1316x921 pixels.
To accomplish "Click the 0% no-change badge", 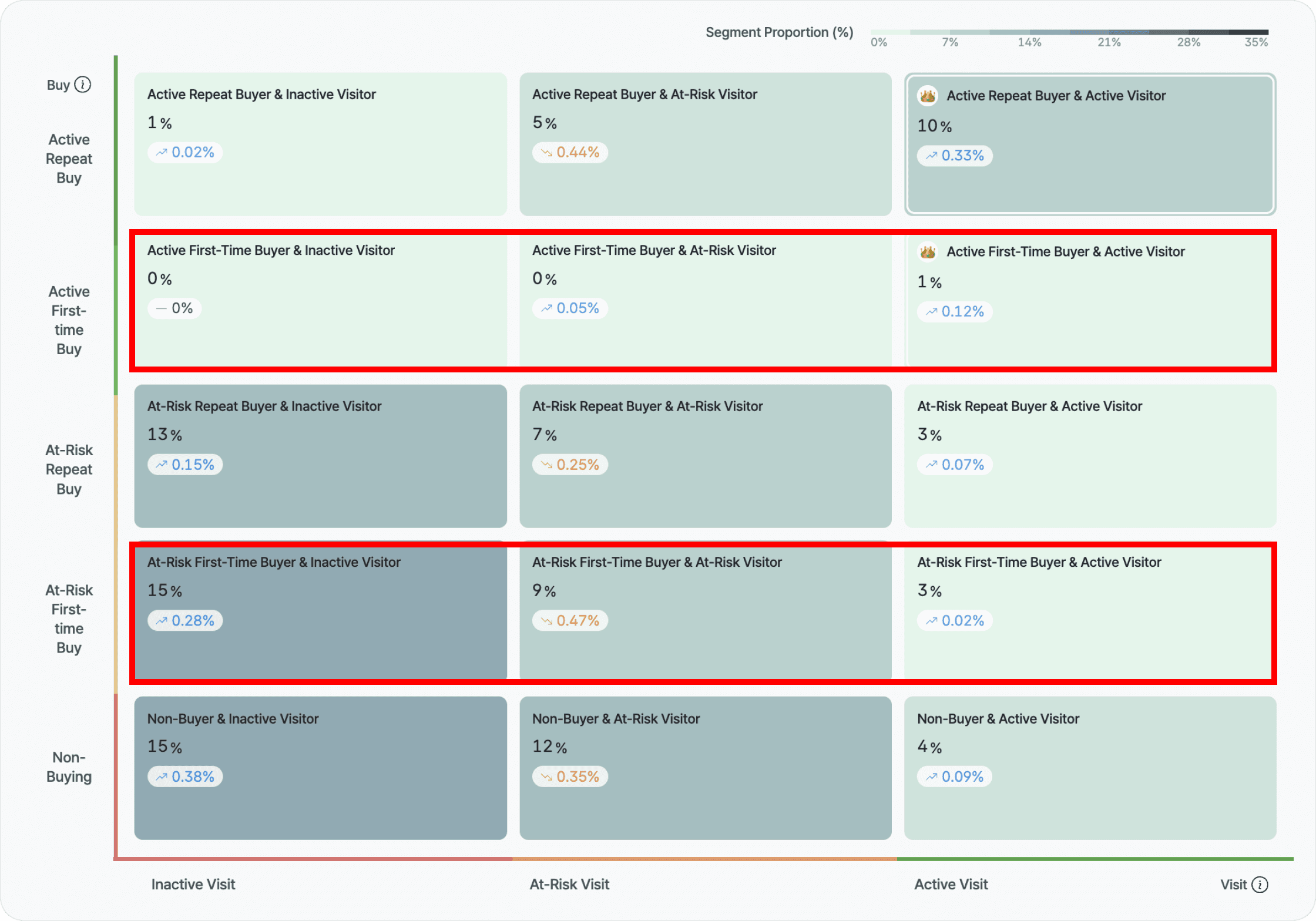I will pos(174,308).
